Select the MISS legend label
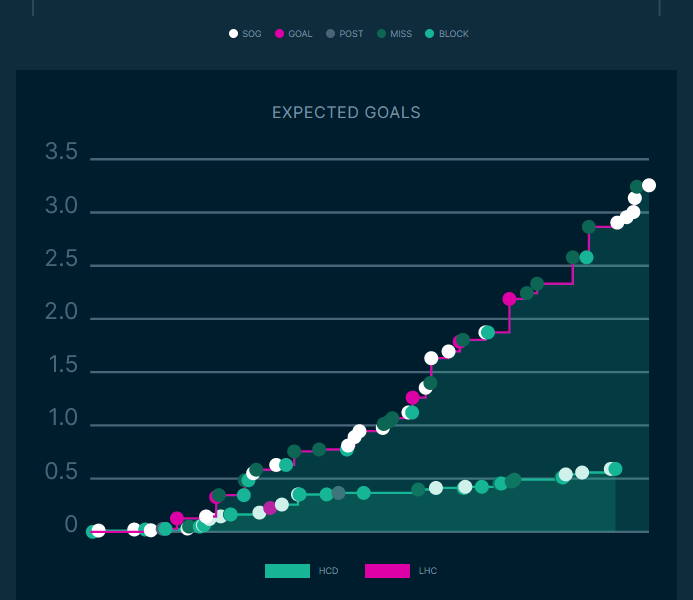Viewport: 693px width, 600px height. point(401,34)
